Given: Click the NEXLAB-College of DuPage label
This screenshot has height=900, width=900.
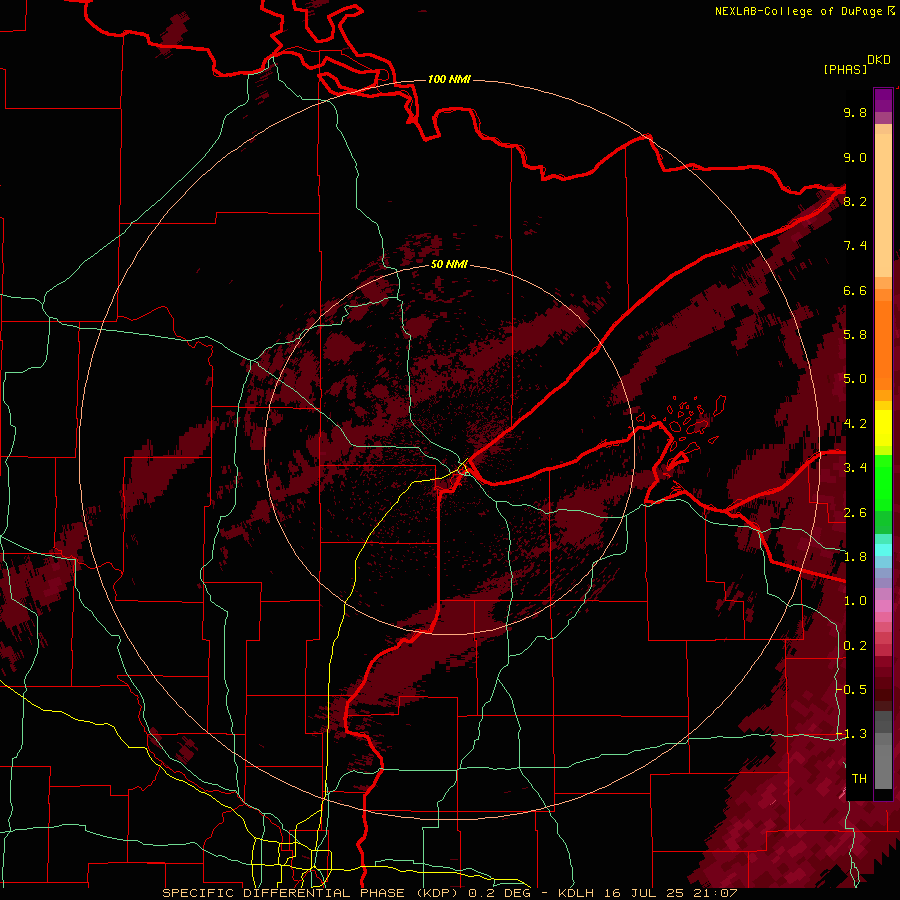Looking at the screenshot, I should click(800, 11).
